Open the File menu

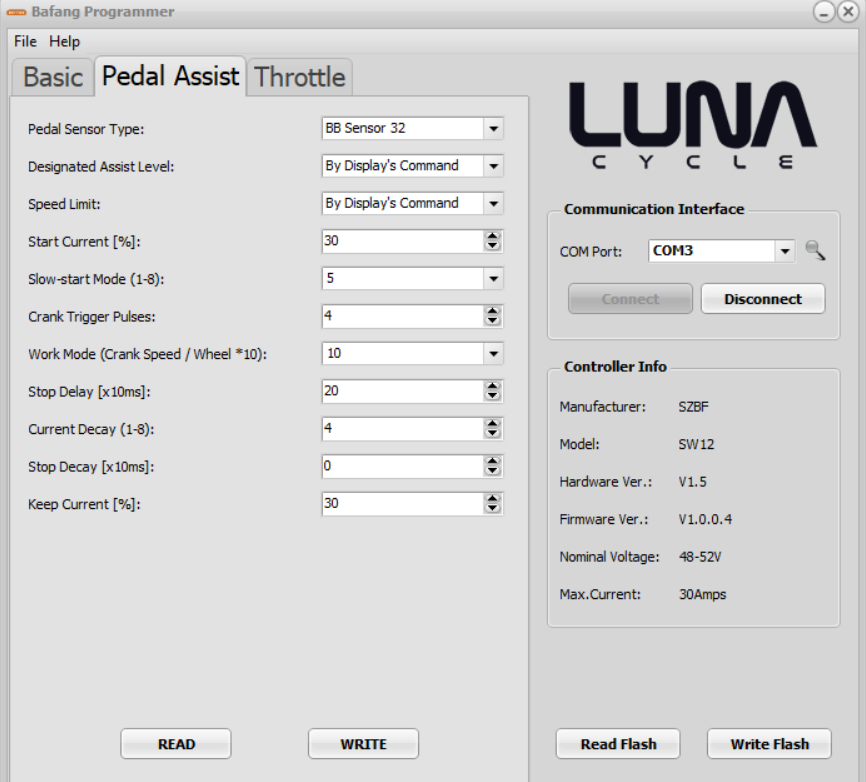coord(25,41)
